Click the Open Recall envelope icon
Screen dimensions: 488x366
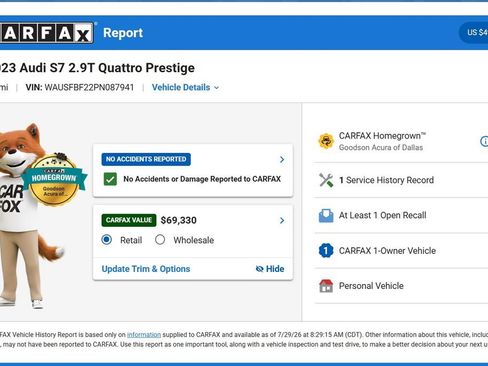326,216
